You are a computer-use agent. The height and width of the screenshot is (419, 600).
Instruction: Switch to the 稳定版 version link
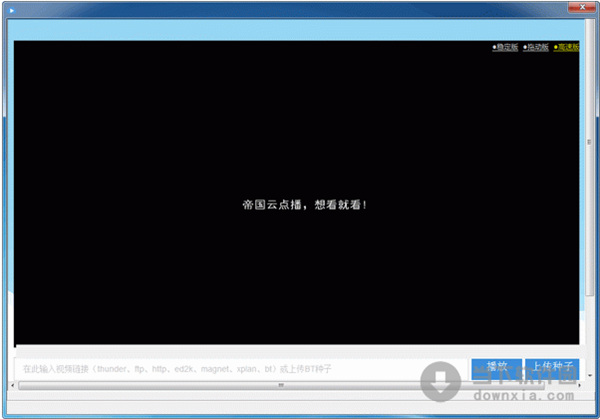tap(505, 47)
